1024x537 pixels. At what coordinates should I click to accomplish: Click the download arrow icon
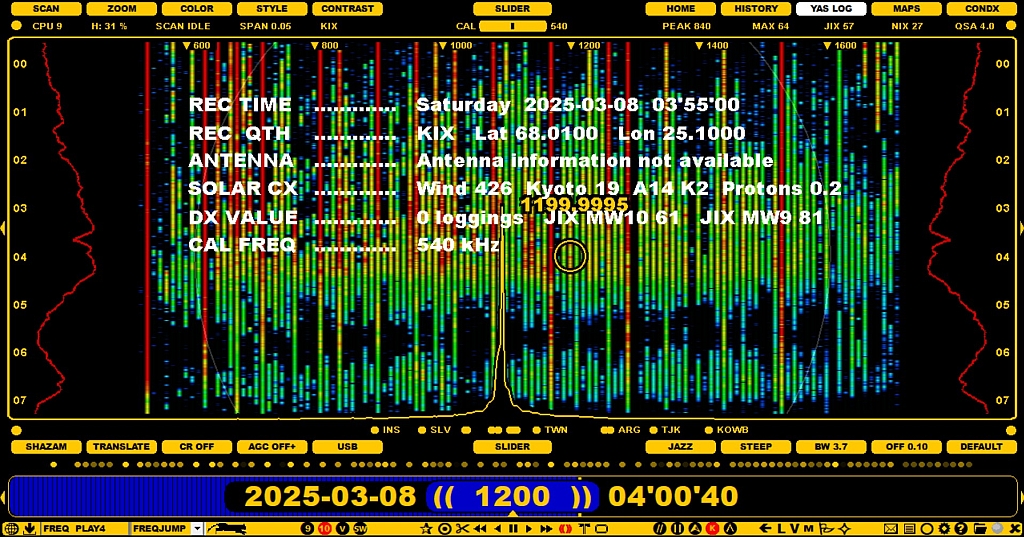(30, 528)
